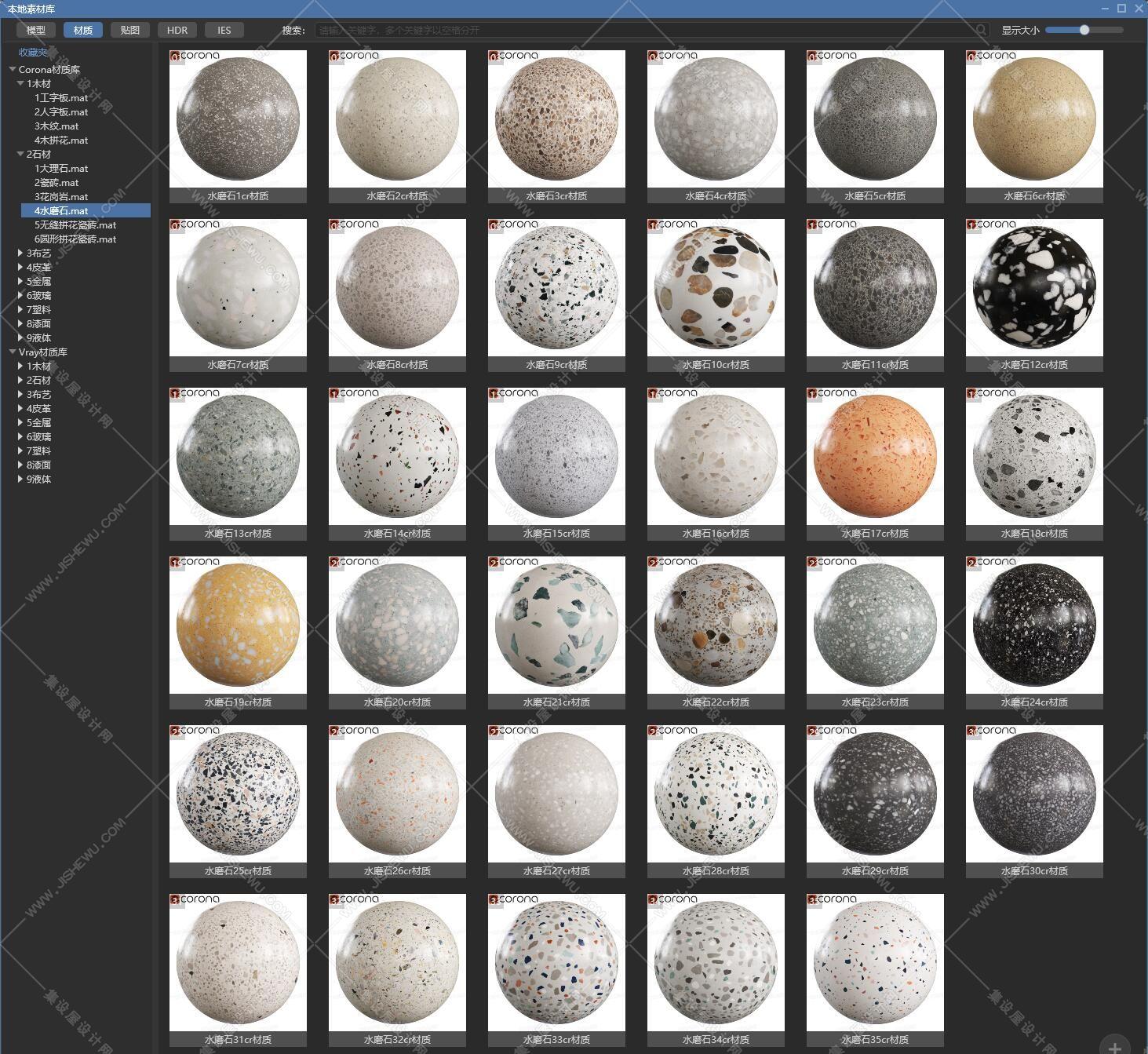Select the 水磨石3cr材质 thumbnail
Screen dimensions: 1148x1054
[556, 119]
